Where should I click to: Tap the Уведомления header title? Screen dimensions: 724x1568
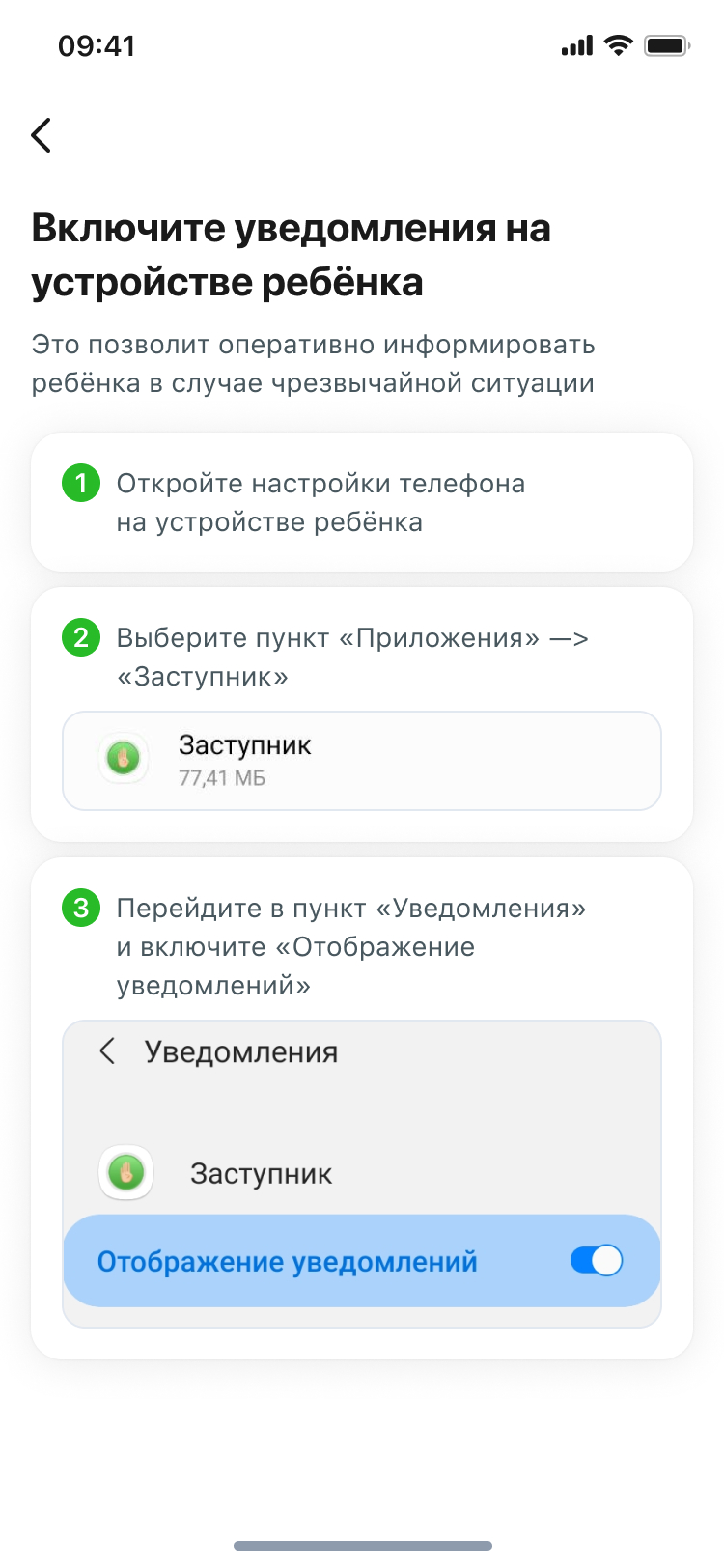click(x=241, y=1051)
